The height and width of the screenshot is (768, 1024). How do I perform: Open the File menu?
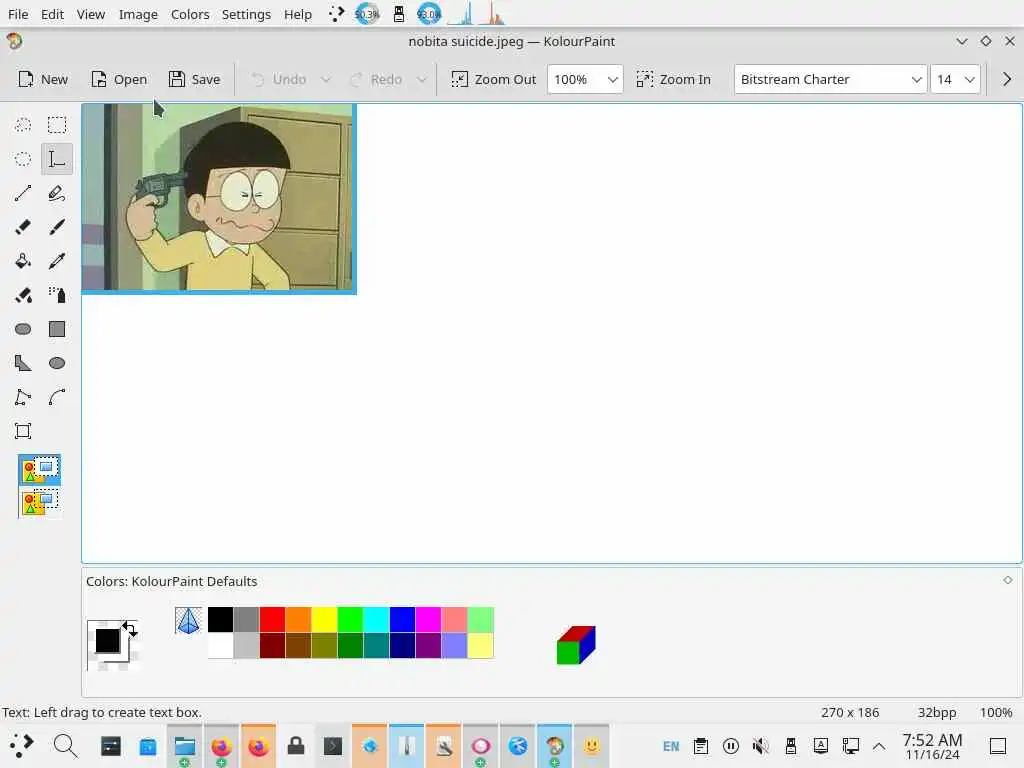(x=18, y=14)
